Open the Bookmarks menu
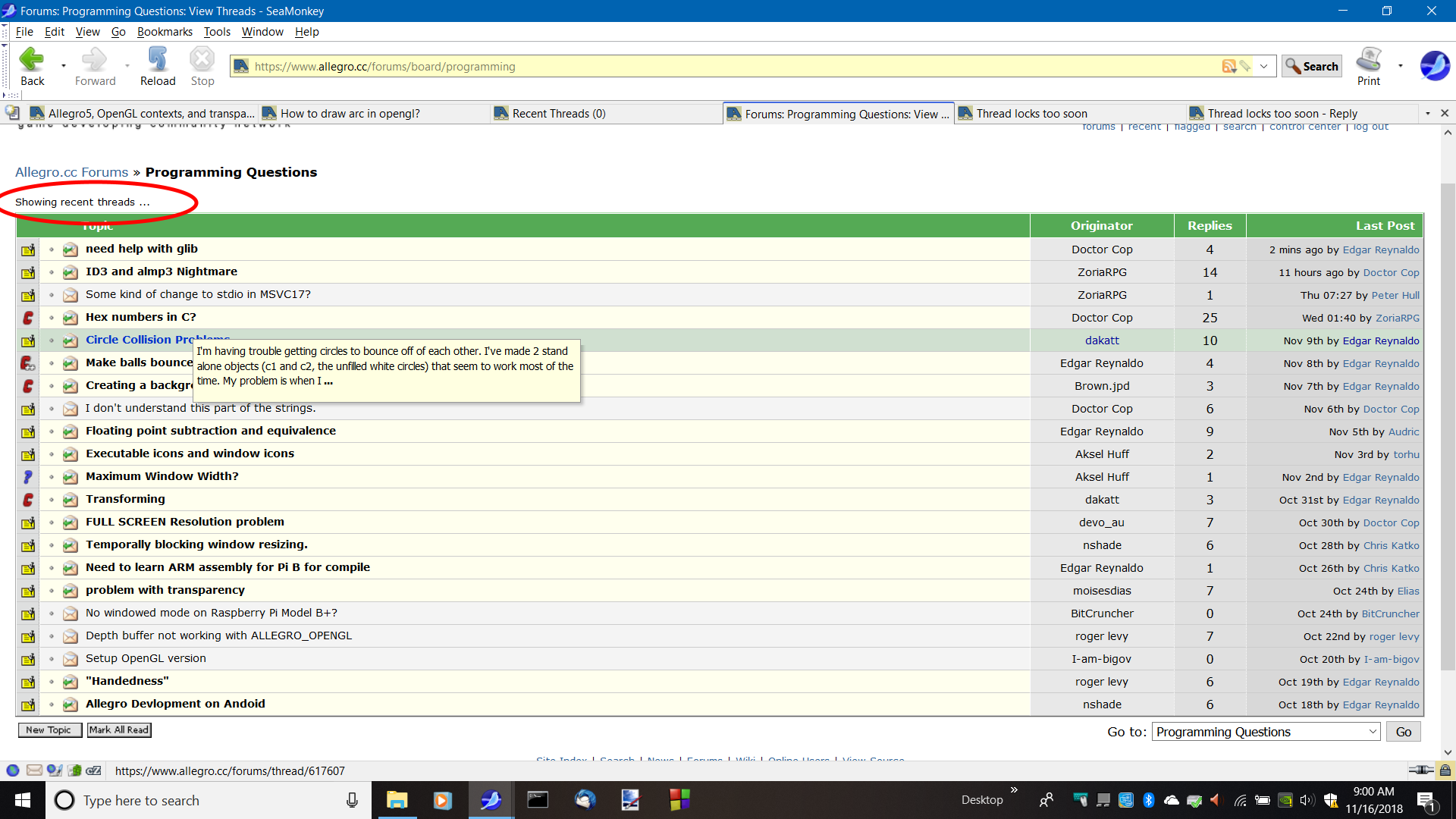The width and height of the screenshot is (1456, 819). tap(165, 32)
